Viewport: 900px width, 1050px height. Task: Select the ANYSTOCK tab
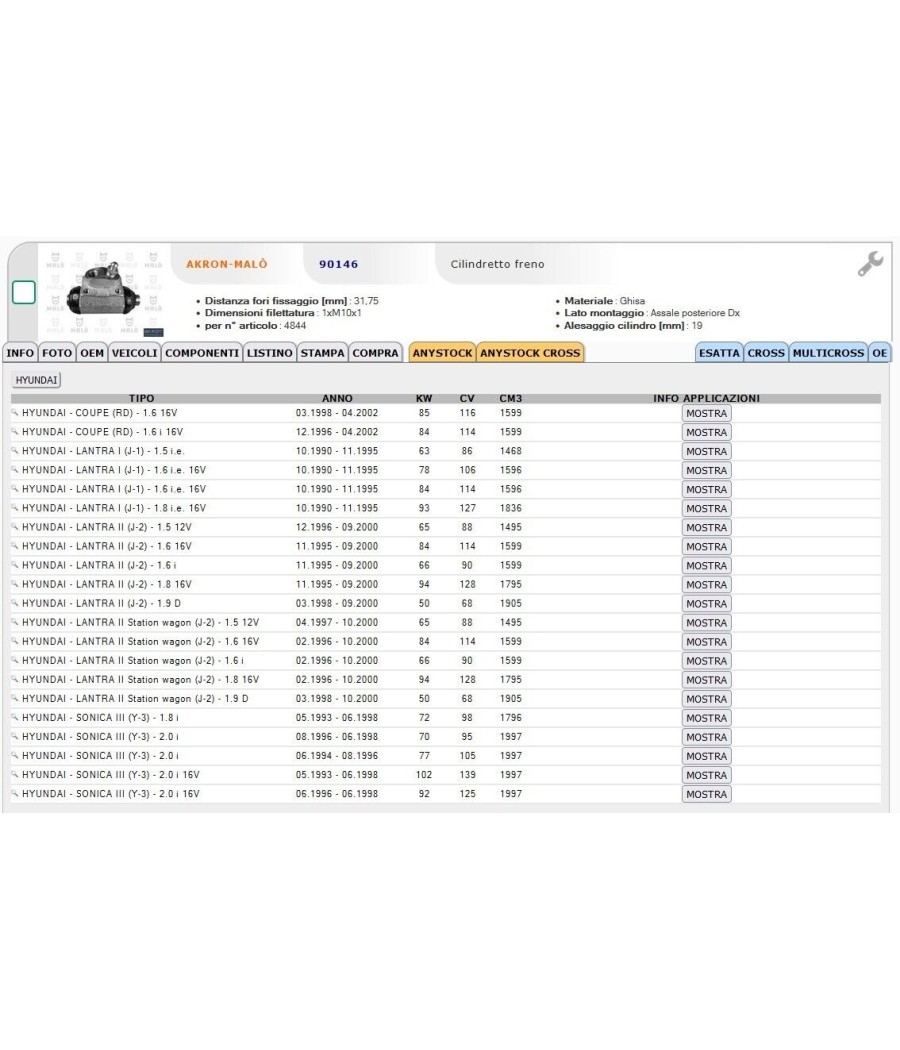tap(443, 353)
